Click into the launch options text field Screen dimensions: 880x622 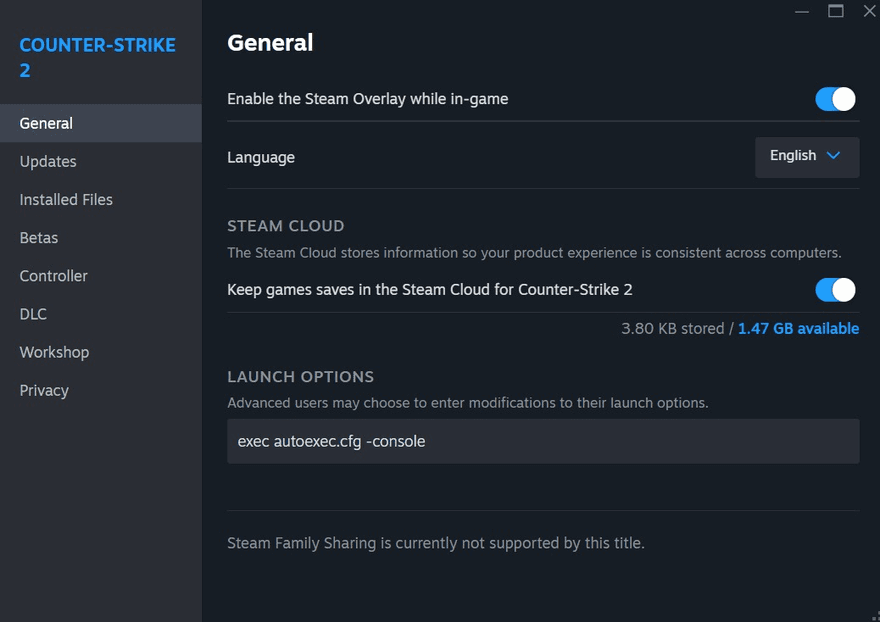(543, 441)
